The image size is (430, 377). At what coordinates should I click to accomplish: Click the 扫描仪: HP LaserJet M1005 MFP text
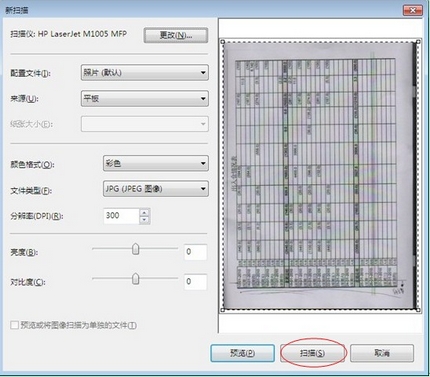[x=69, y=34]
